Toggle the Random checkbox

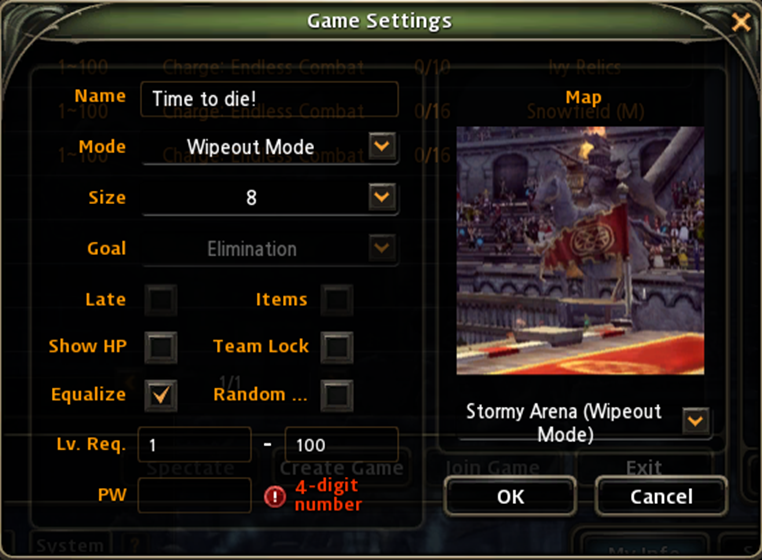pyautogui.click(x=337, y=395)
